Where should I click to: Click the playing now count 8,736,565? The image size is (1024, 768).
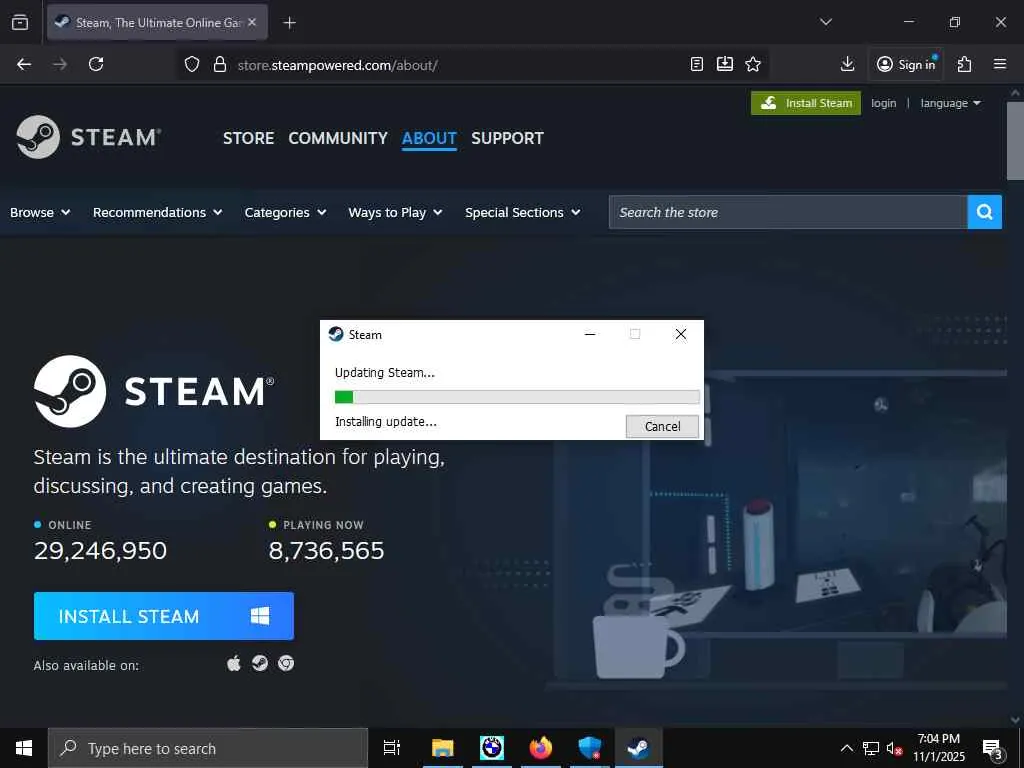tap(326, 551)
